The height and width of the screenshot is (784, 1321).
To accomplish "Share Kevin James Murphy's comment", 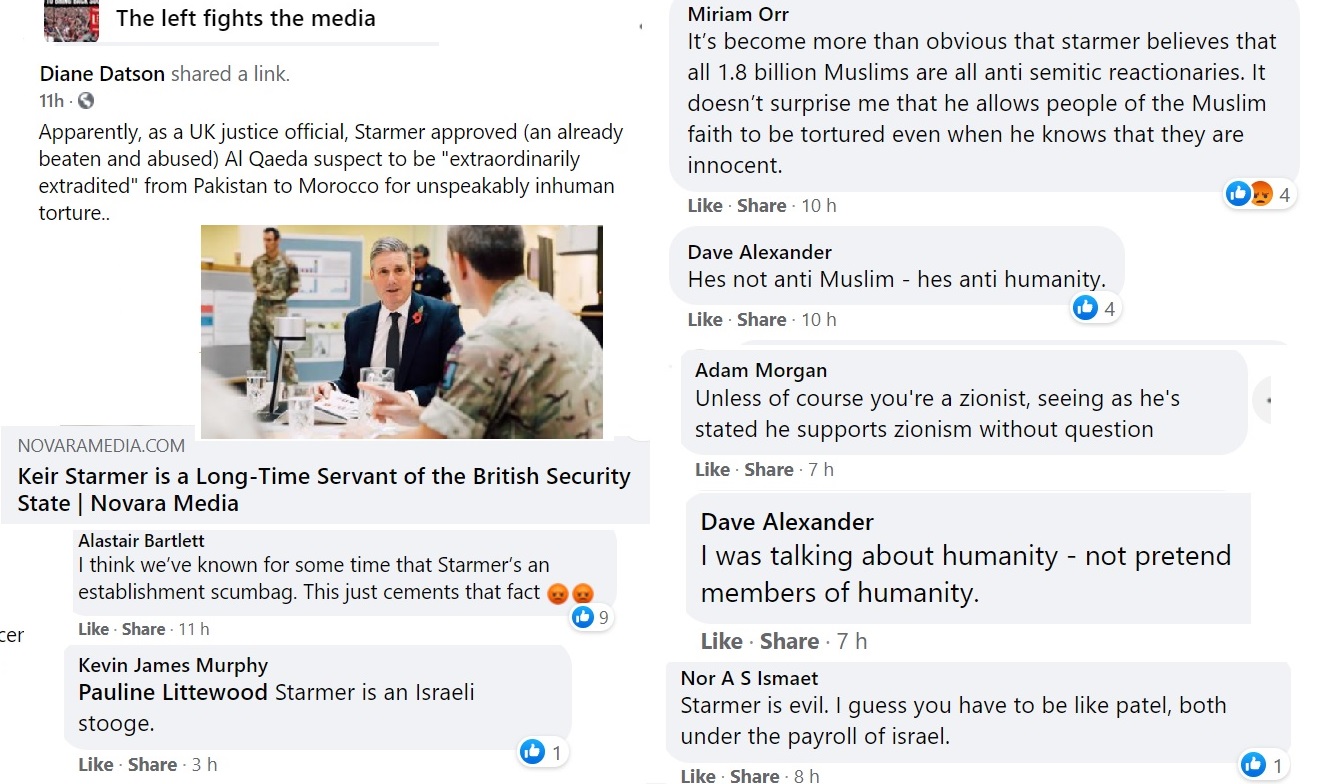I will (152, 765).
